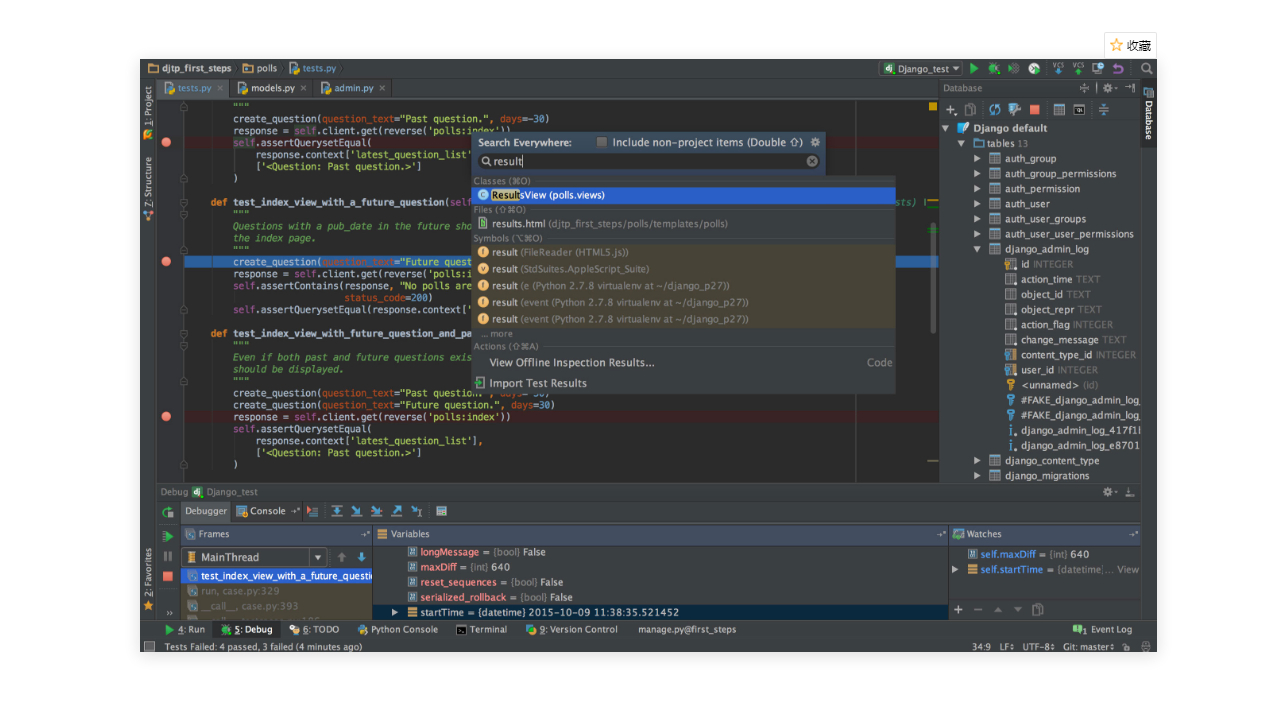Open the Terminal tool window tab

pyautogui.click(x=481, y=630)
